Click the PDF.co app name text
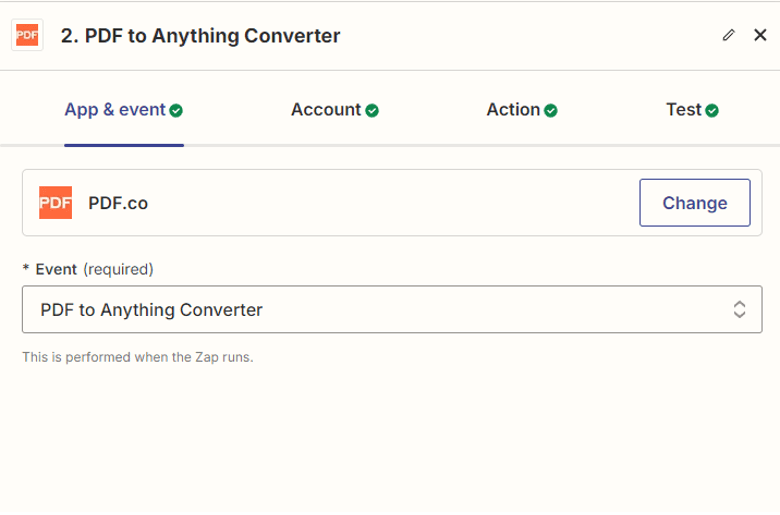 click(x=118, y=203)
